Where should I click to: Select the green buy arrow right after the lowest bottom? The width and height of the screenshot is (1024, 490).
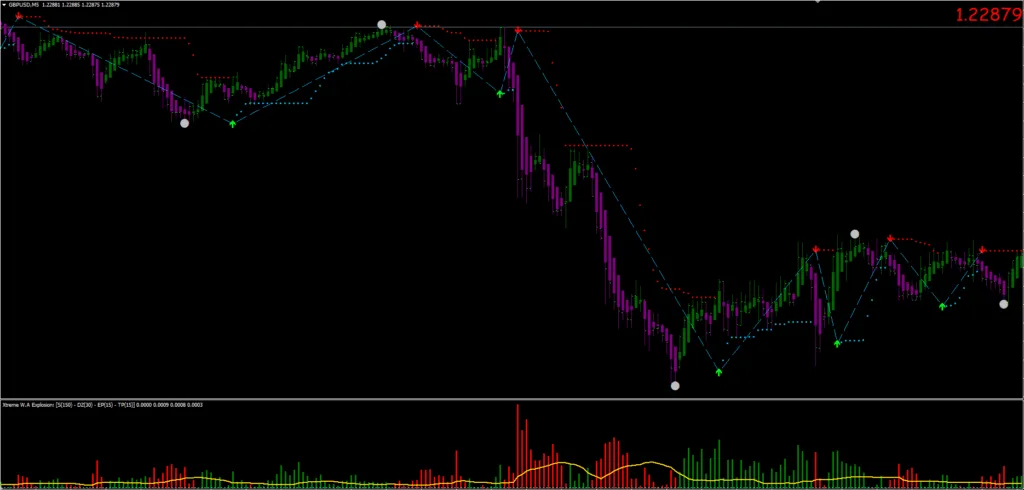[x=719, y=372]
